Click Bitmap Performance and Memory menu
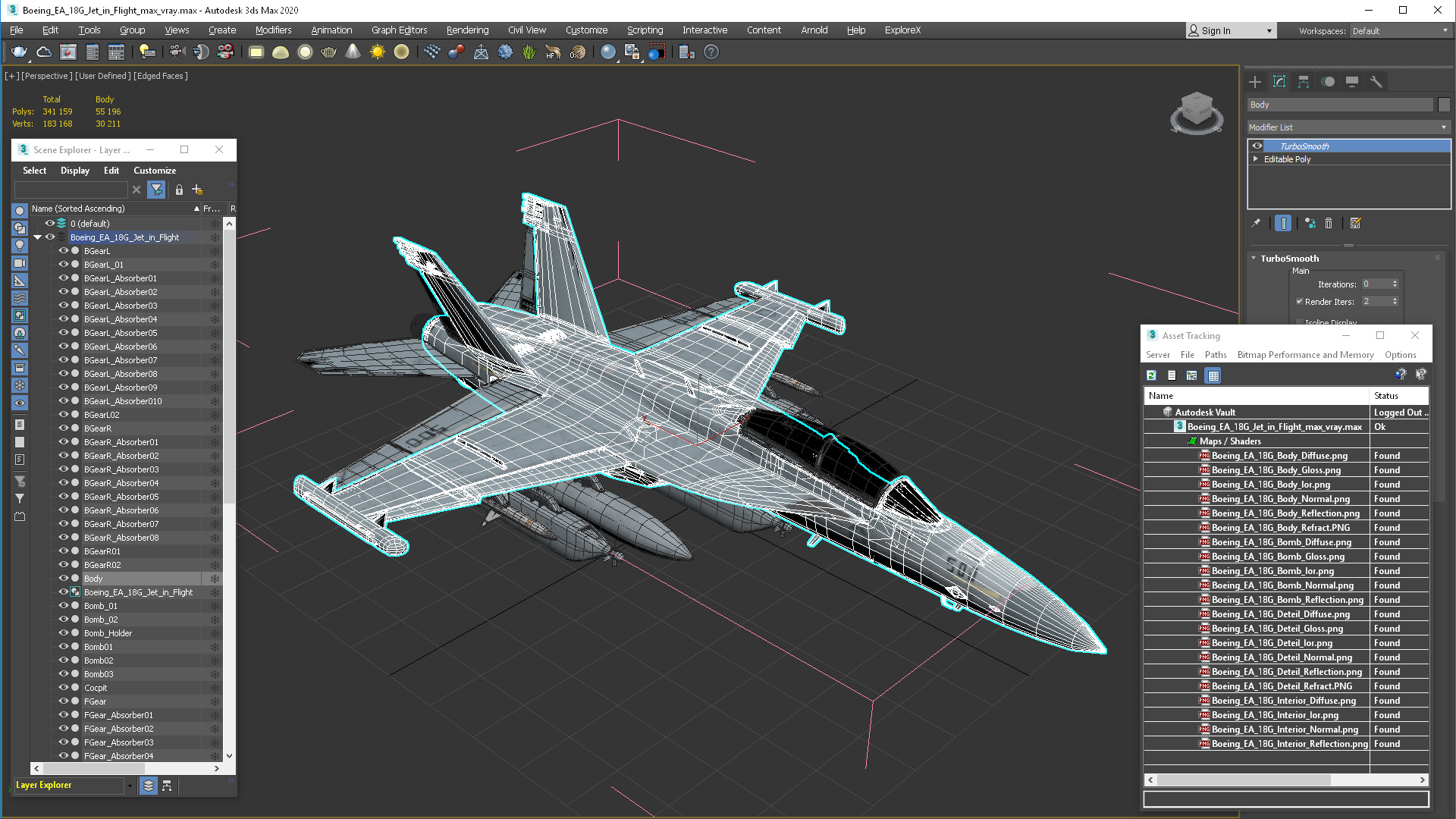Viewport: 1456px width, 819px height. point(1305,355)
